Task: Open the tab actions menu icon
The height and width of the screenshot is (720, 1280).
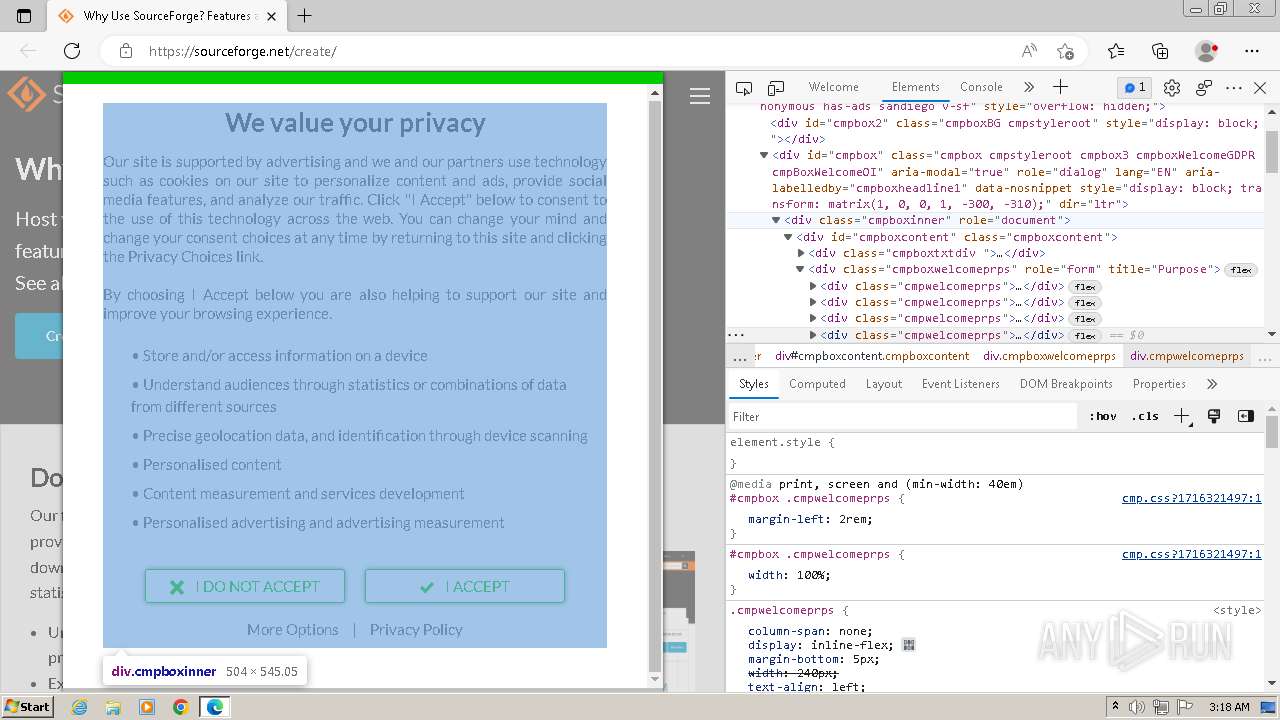Action: [x=24, y=16]
